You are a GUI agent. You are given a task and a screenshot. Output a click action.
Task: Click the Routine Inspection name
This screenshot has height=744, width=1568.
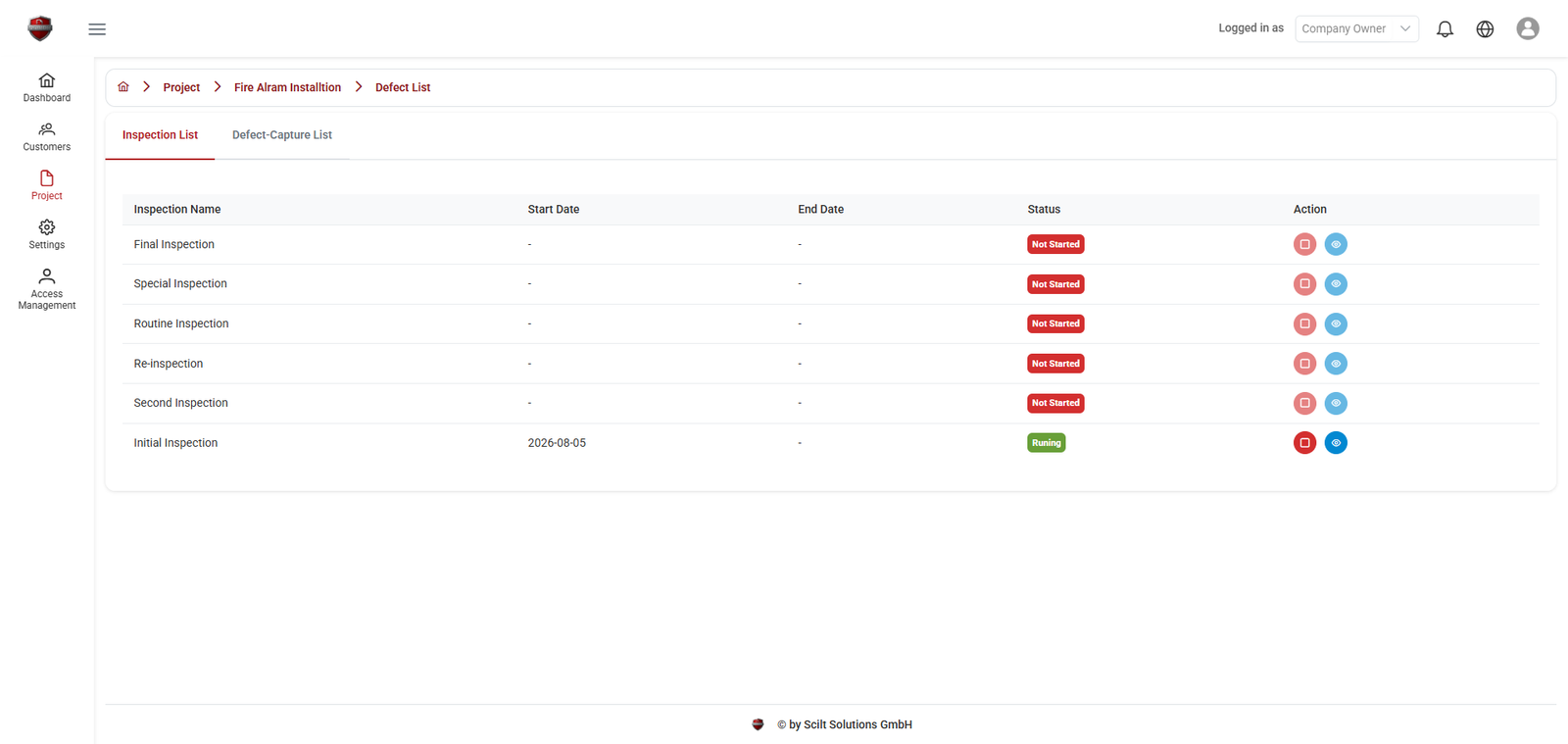(181, 323)
